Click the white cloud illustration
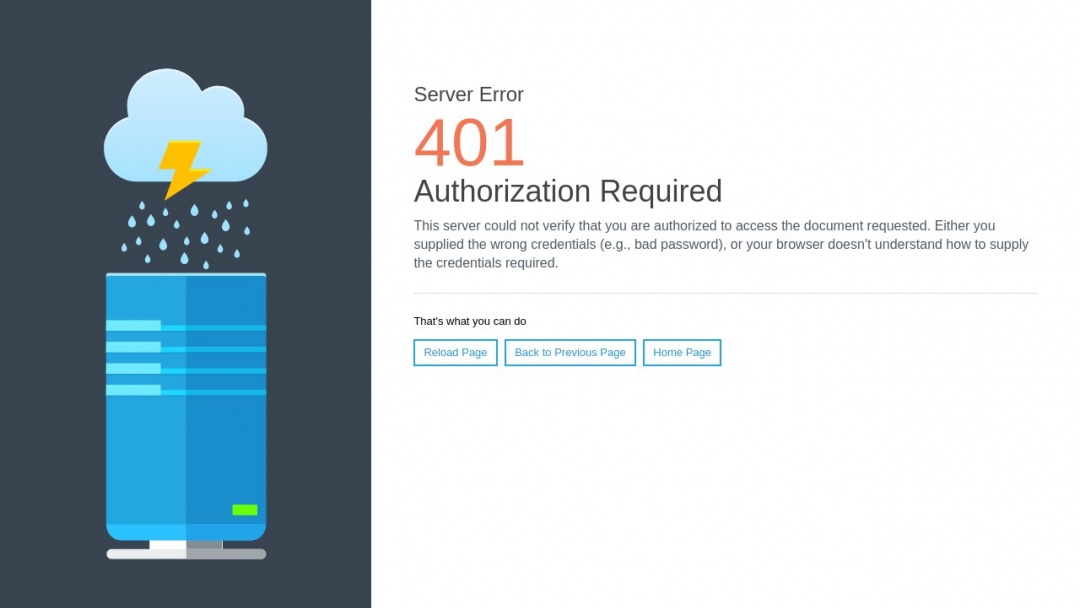Screen dimensions: 1080x608 (x=186, y=115)
